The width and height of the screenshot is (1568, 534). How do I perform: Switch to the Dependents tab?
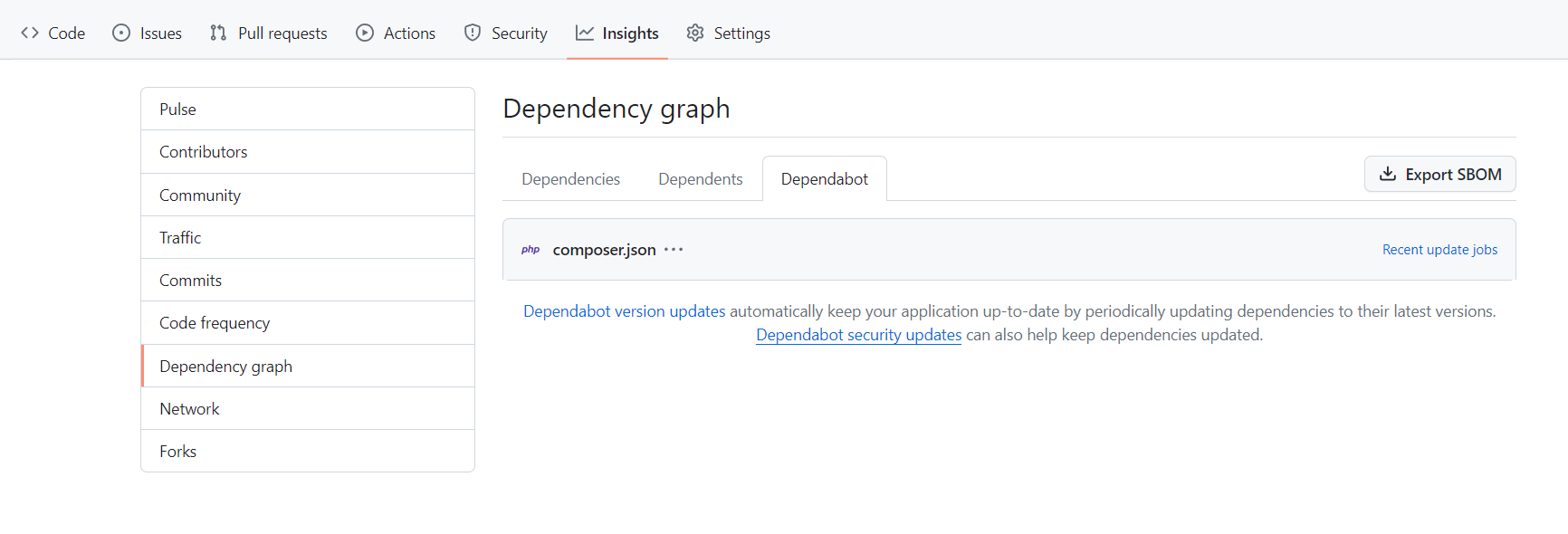[700, 178]
